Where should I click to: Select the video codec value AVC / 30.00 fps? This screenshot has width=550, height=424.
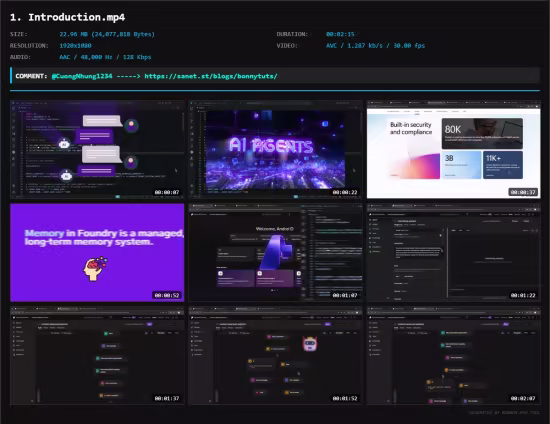coord(375,46)
